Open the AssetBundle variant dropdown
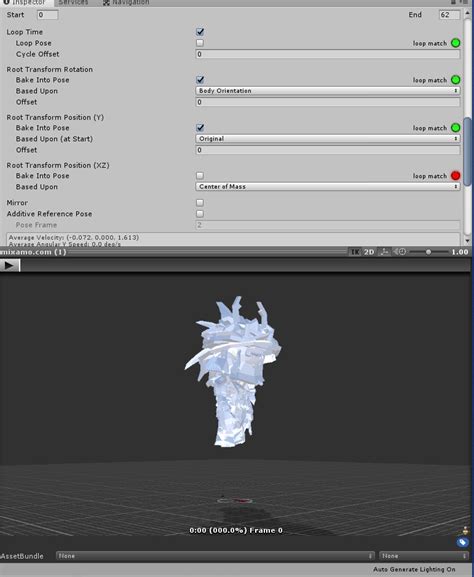The height and width of the screenshot is (577, 474). click(x=424, y=556)
